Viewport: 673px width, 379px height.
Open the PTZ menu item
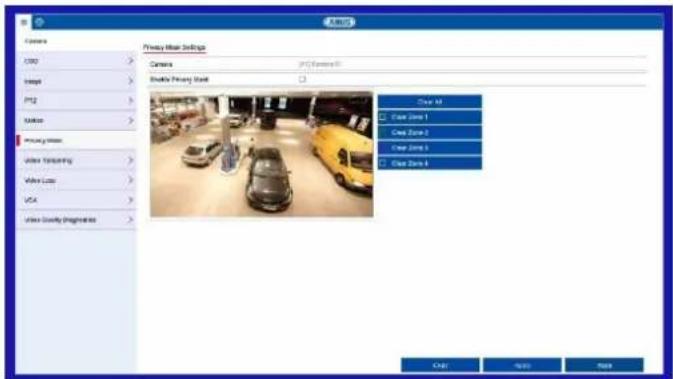[x=76, y=100]
